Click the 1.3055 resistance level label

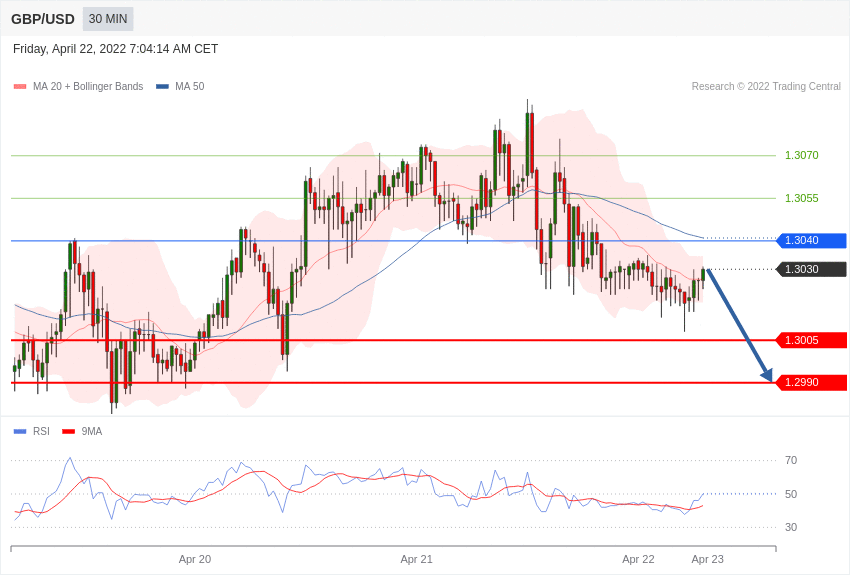coord(802,198)
